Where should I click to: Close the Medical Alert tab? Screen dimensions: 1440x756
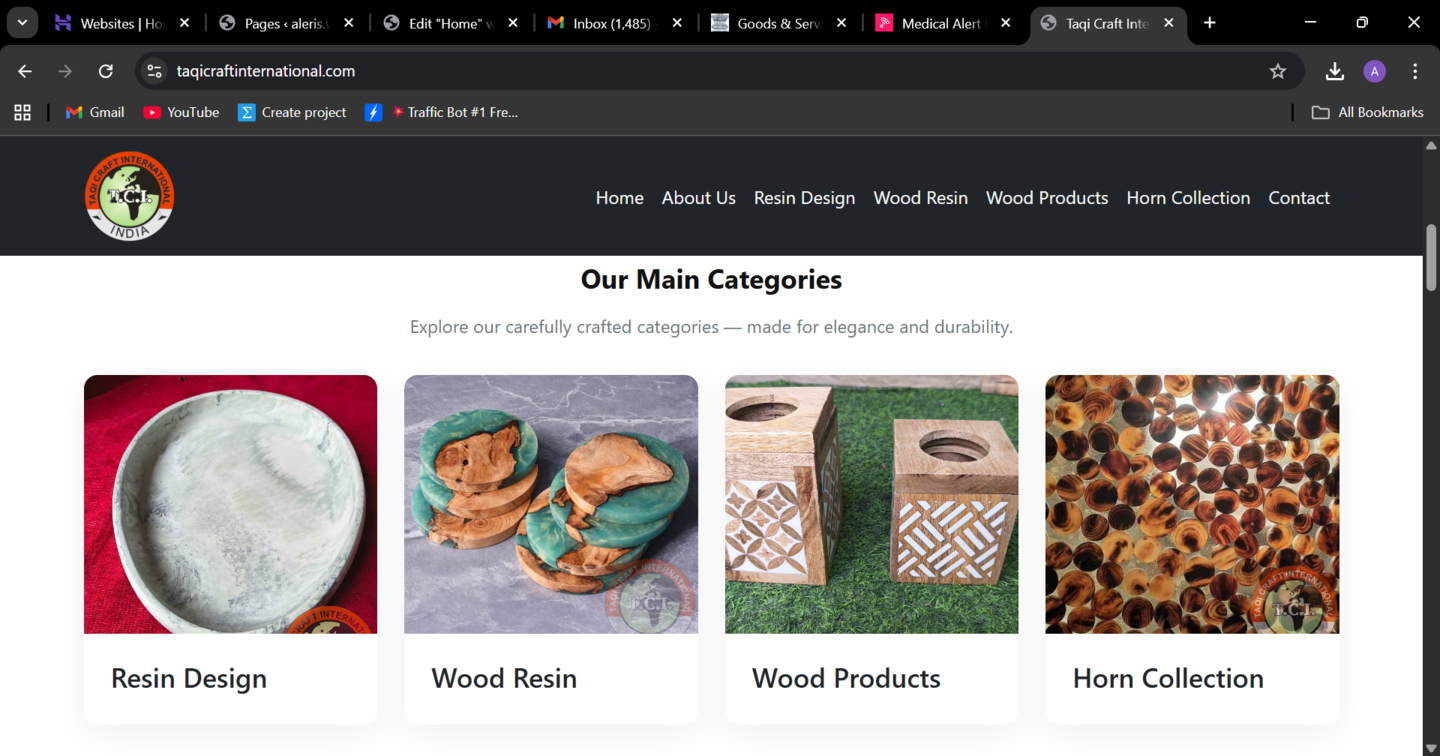click(x=1006, y=23)
